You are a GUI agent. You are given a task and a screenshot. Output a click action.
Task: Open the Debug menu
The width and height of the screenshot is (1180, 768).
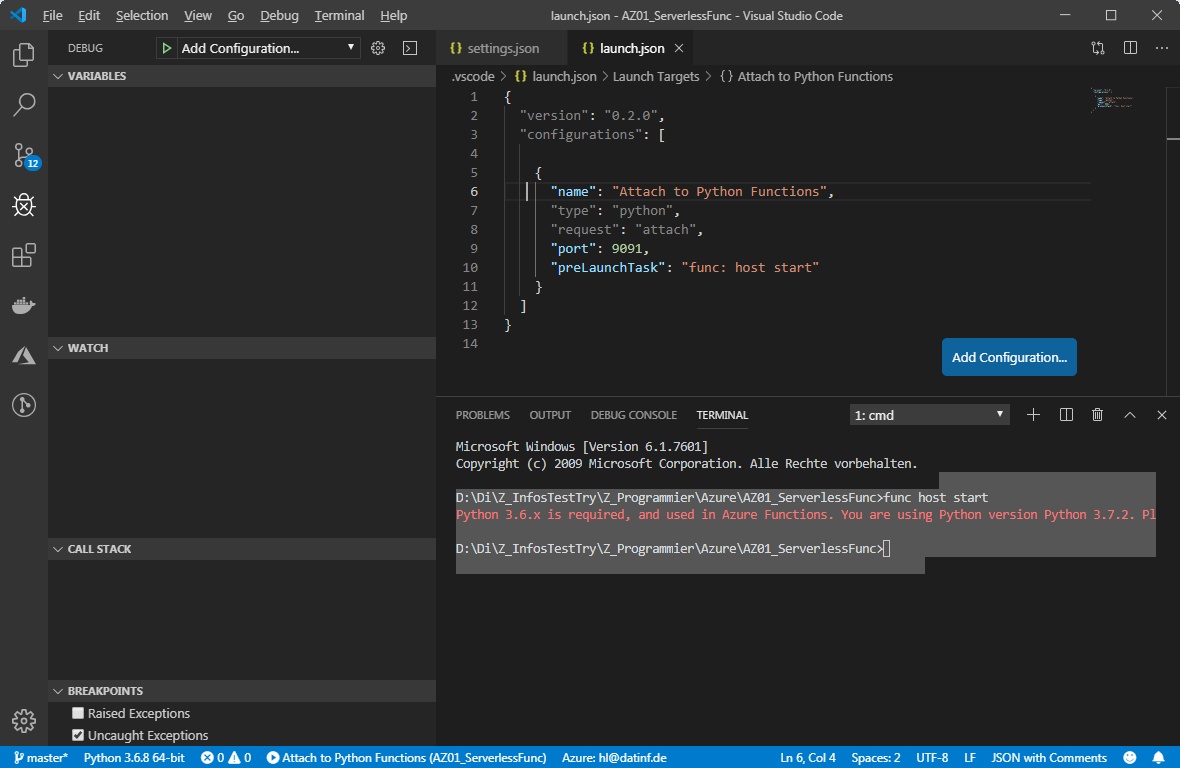pyautogui.click(x=279, y=15)
